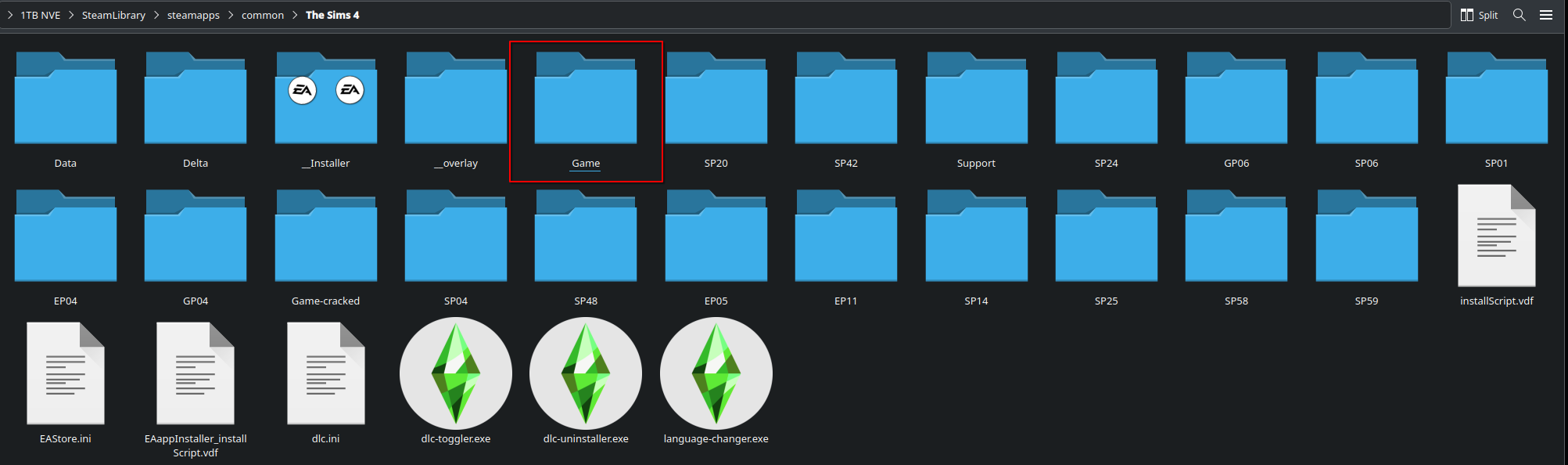Expand chevron before The Sims 4
This screenshot has height=465, width=1568.
pos(295,15)
